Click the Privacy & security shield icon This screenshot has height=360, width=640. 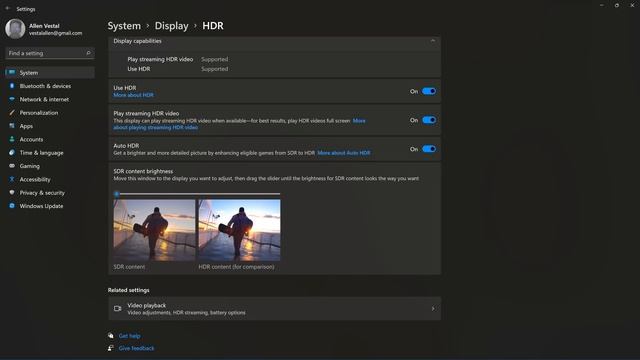(12, 192)
